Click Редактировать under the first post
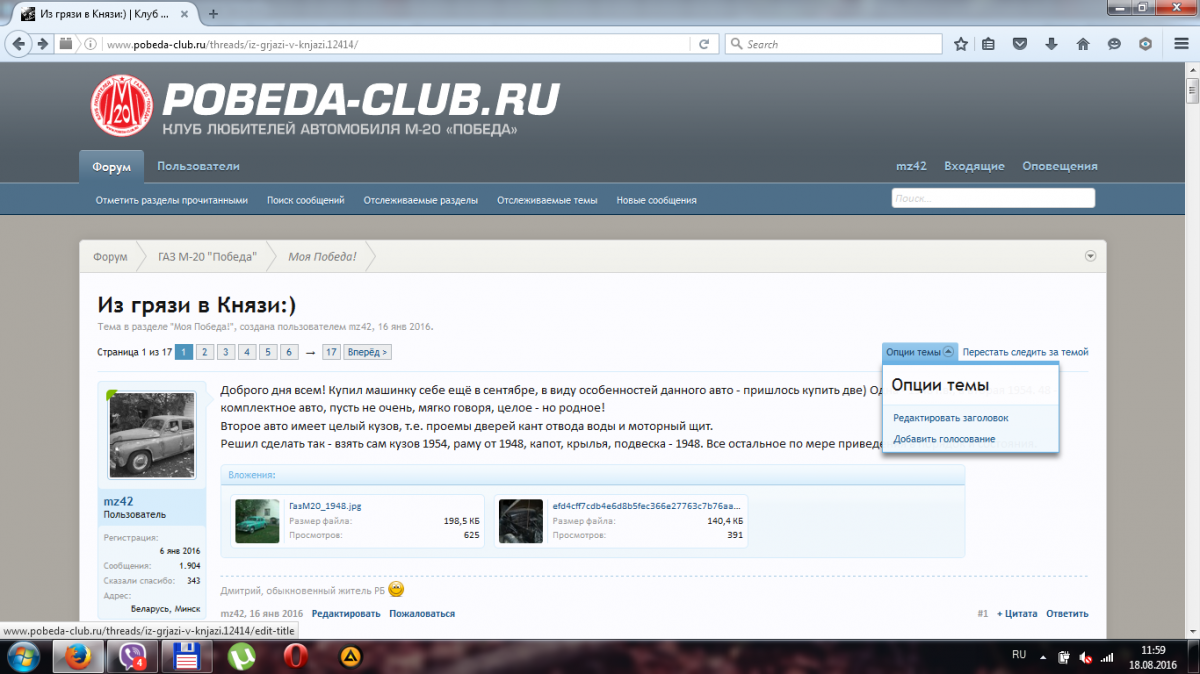The width and height of the screenshot is (1200, 674). tap(346, 614)
